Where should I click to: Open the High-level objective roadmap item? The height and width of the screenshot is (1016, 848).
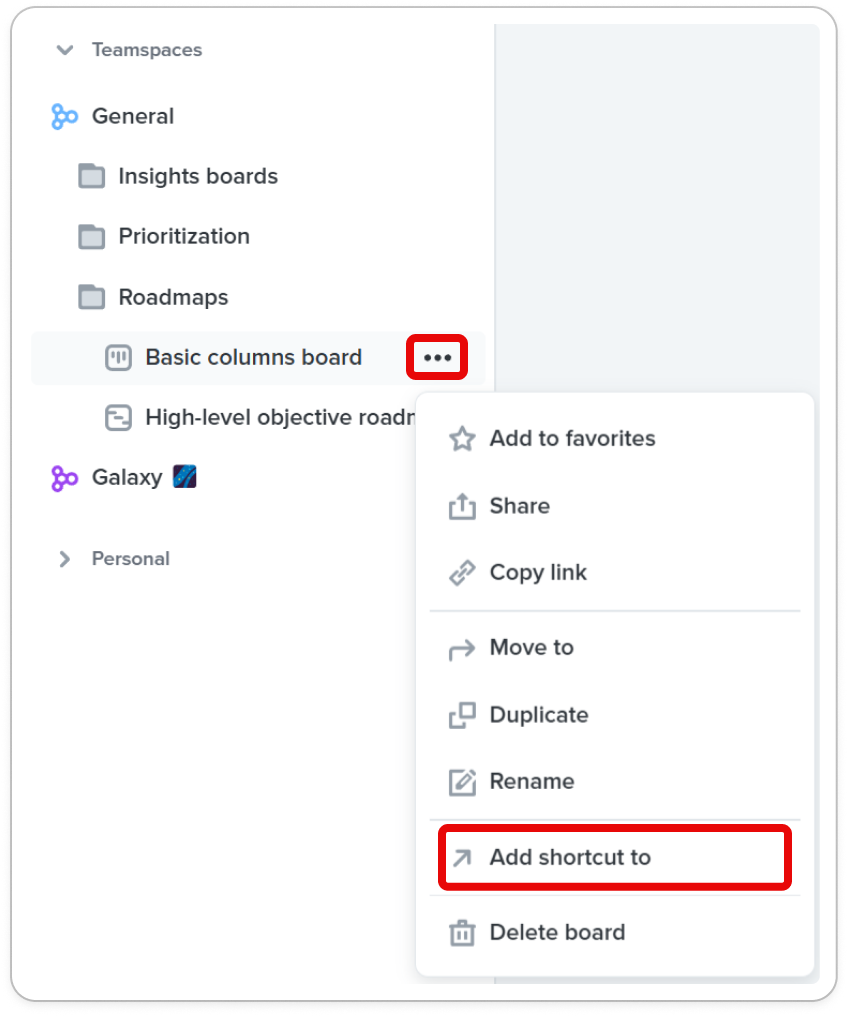coord(259,418)
